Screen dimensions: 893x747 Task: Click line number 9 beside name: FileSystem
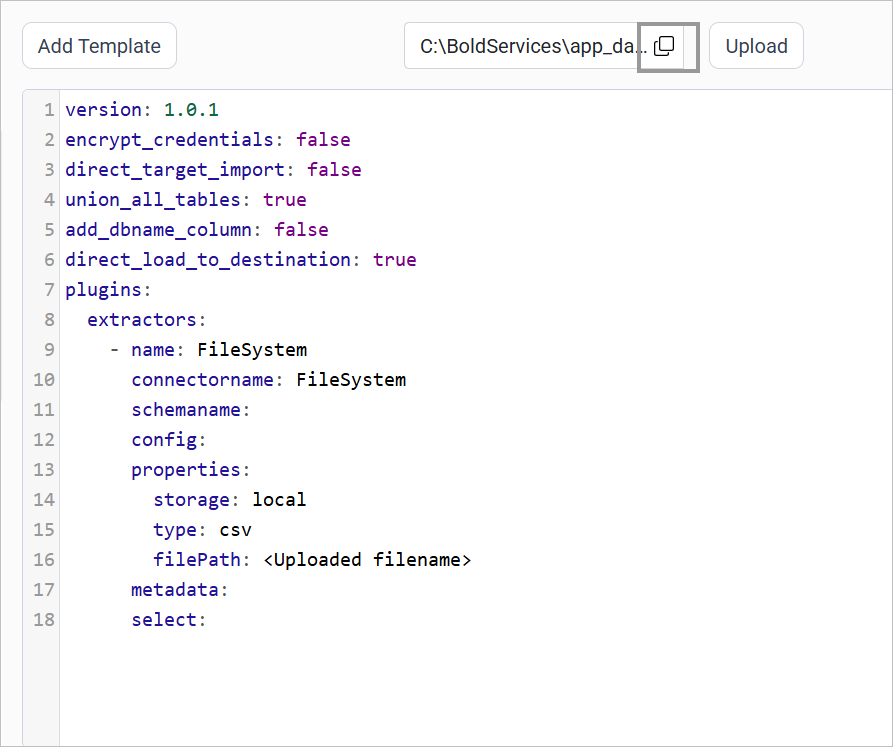pyautogui.click(x=48, y=349)
